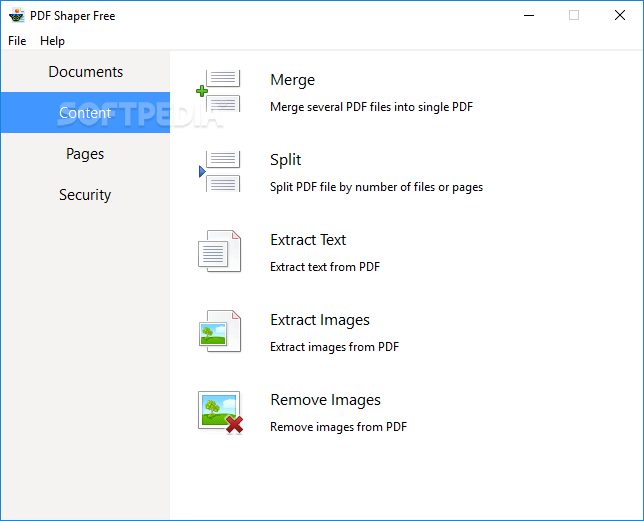The height and width of the screenshot is (521, 644).
Task: Minimize the PDF Shaper window
Action: (x=529, y=16)
